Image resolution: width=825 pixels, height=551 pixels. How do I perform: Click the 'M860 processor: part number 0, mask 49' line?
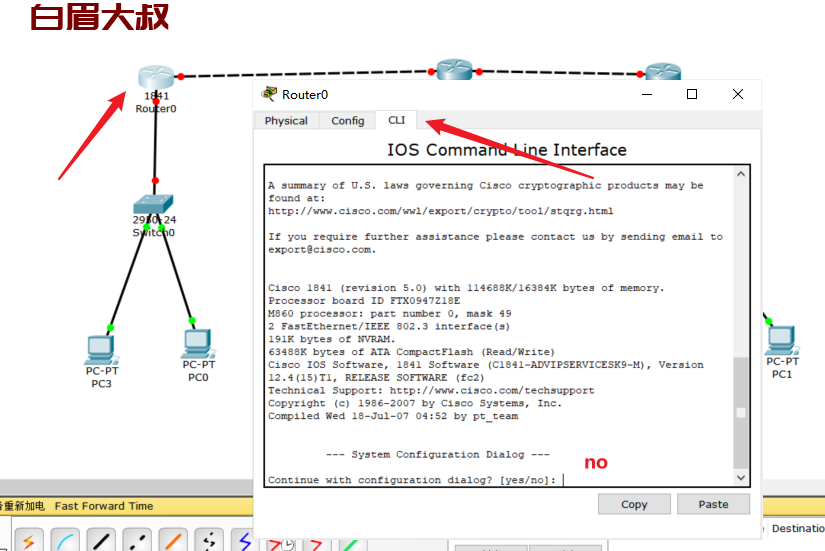389,314
